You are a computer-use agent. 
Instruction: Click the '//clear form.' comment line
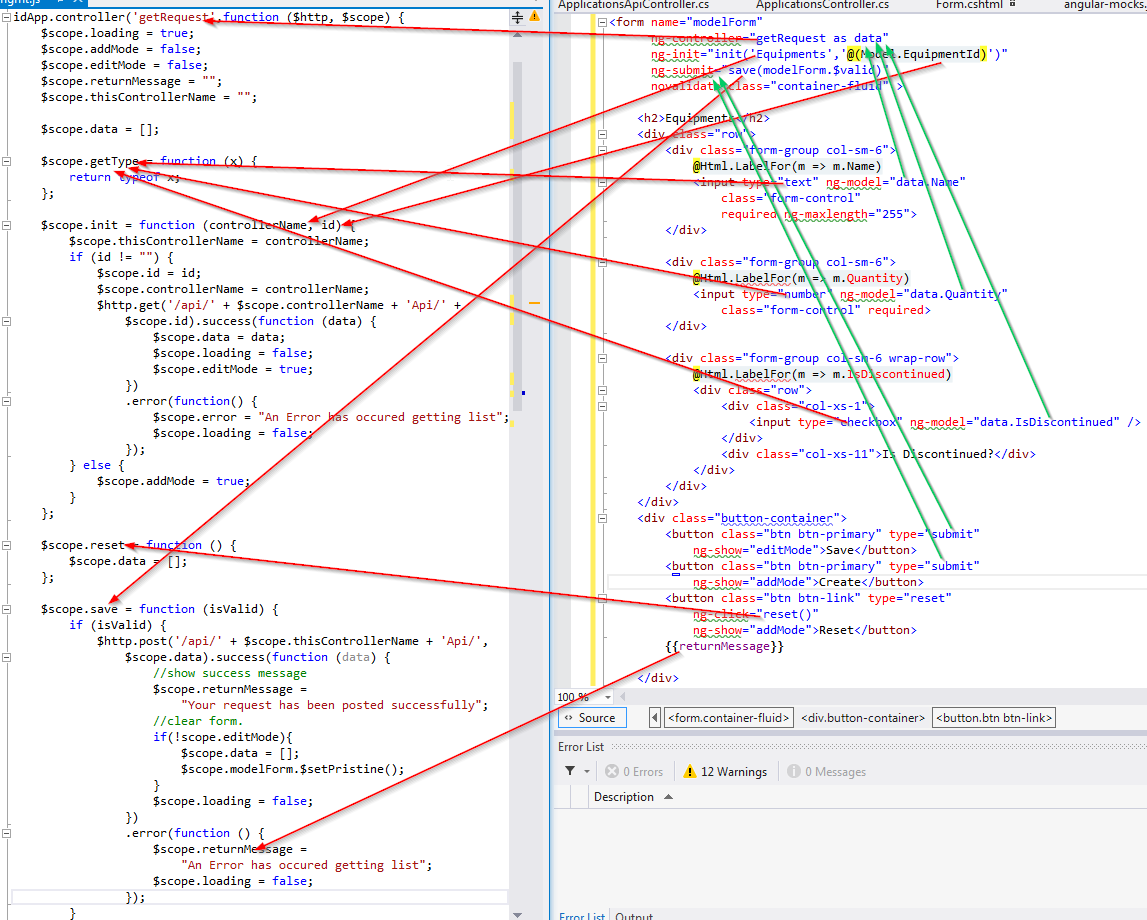coord(198,721)
